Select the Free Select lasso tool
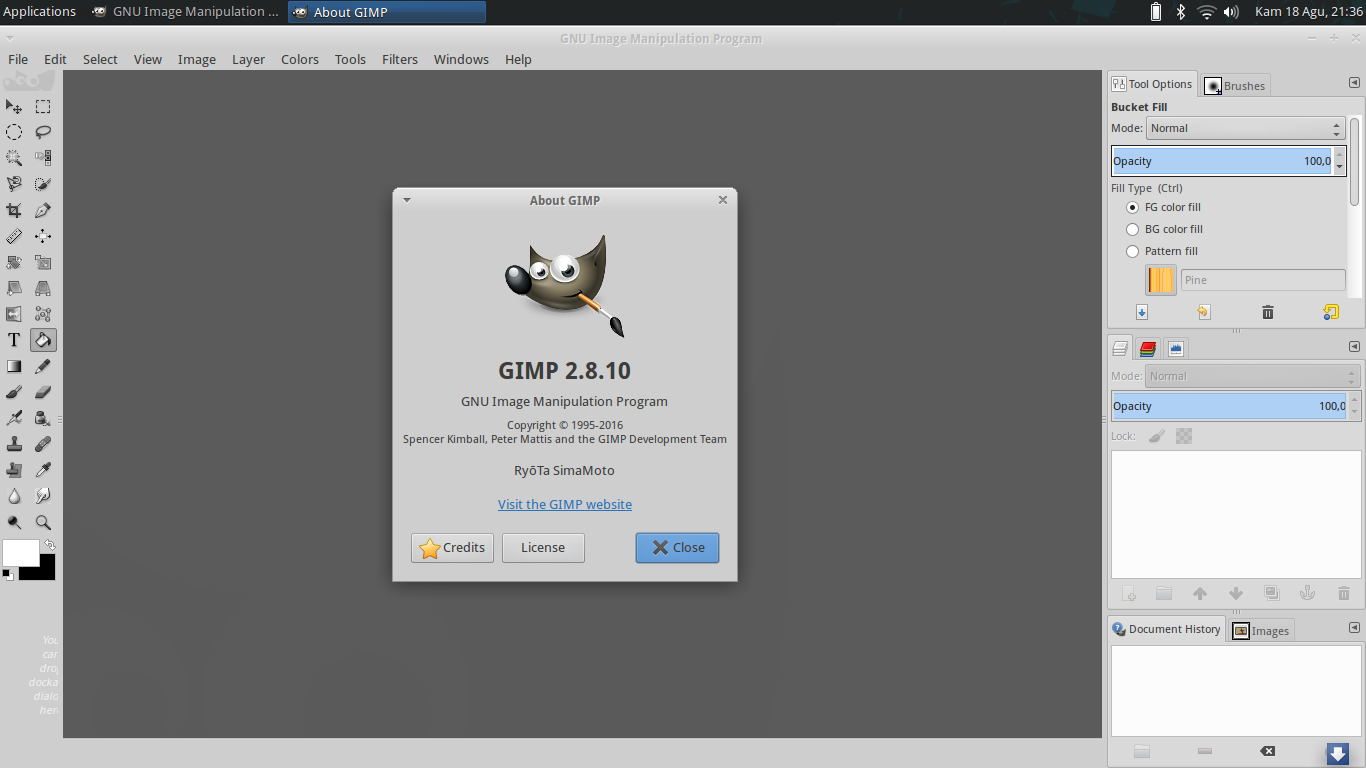The image size is (1366, 768). (43, 132)
